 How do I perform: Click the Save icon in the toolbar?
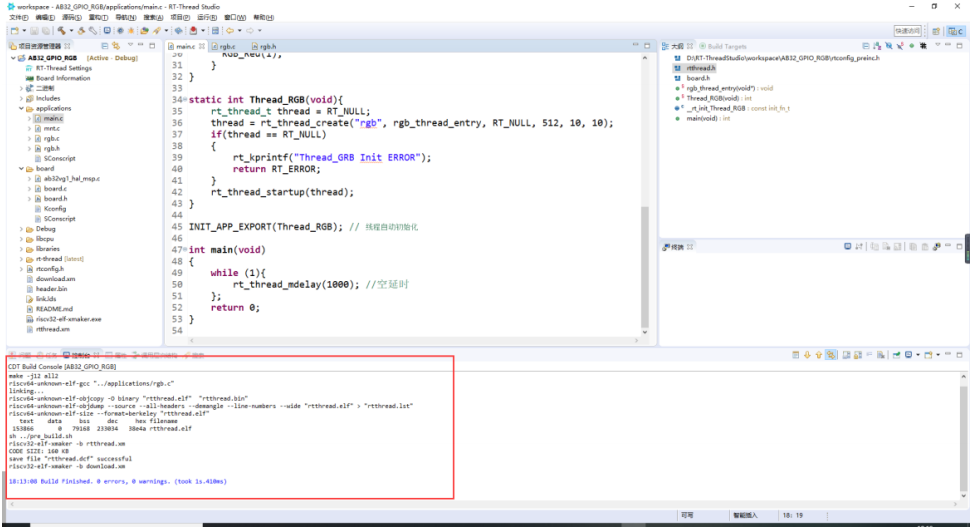tap(34, 30)
